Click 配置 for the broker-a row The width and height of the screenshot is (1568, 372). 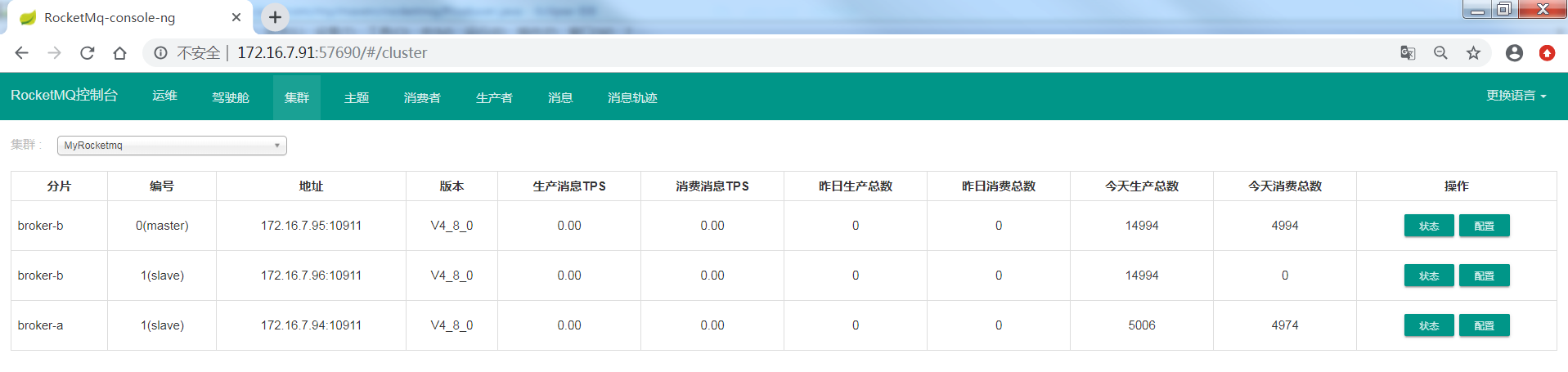pos(1485,325)
